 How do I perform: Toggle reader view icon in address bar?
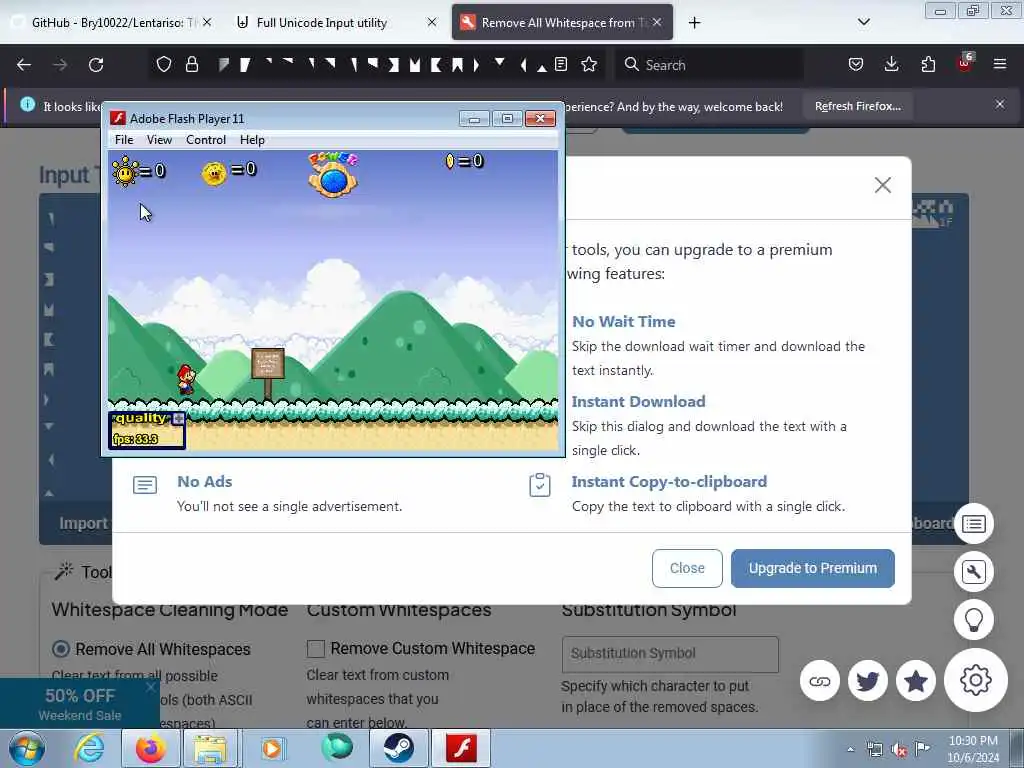click(561, 64)
